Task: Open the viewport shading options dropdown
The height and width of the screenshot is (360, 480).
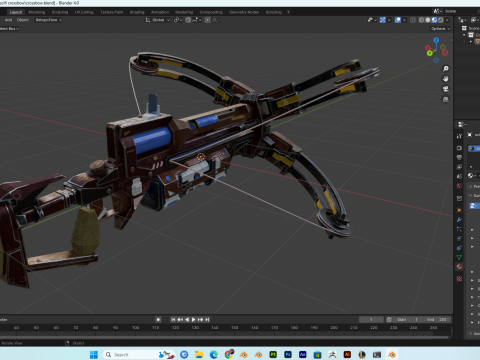Action: tap(447, 20)
